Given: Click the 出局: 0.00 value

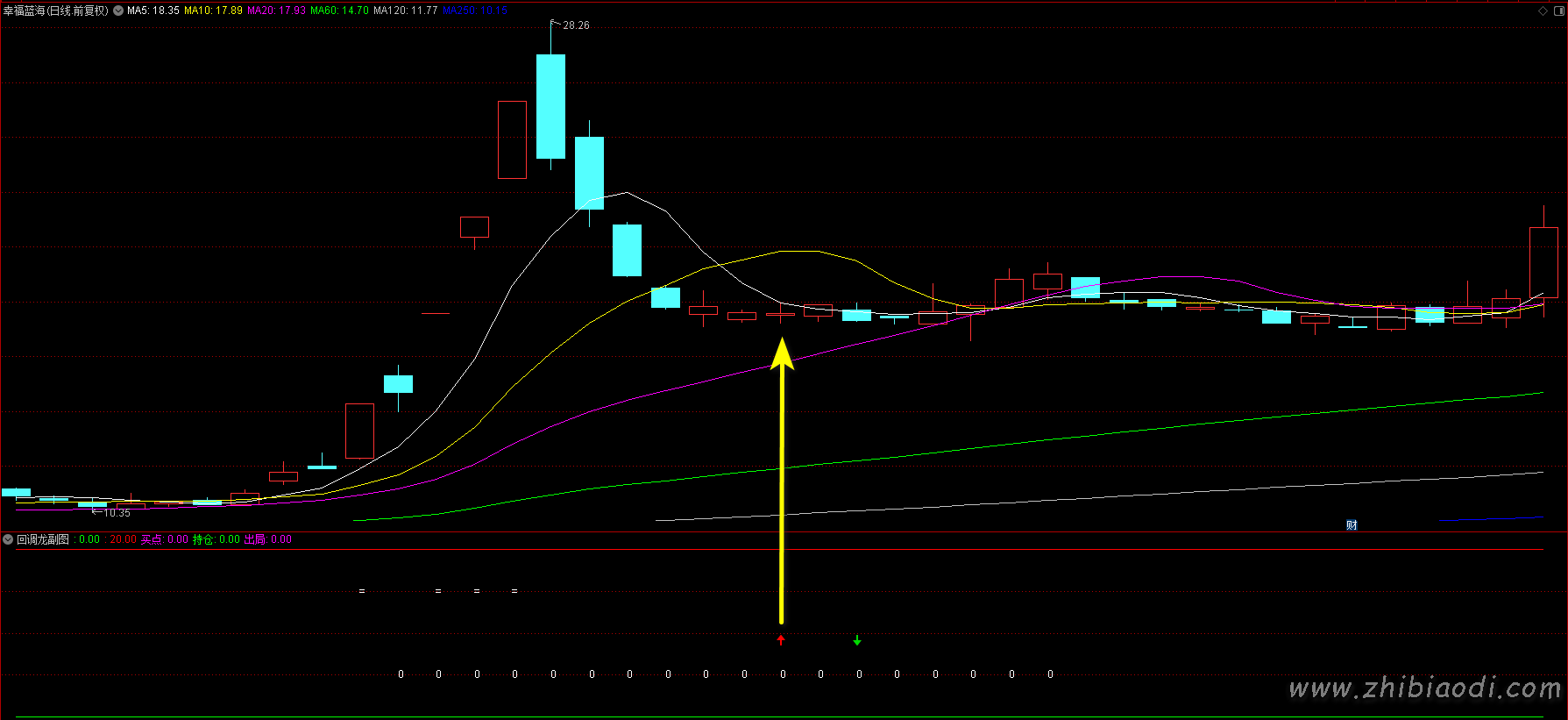Looking at the screenshot, I should [267, 539].
